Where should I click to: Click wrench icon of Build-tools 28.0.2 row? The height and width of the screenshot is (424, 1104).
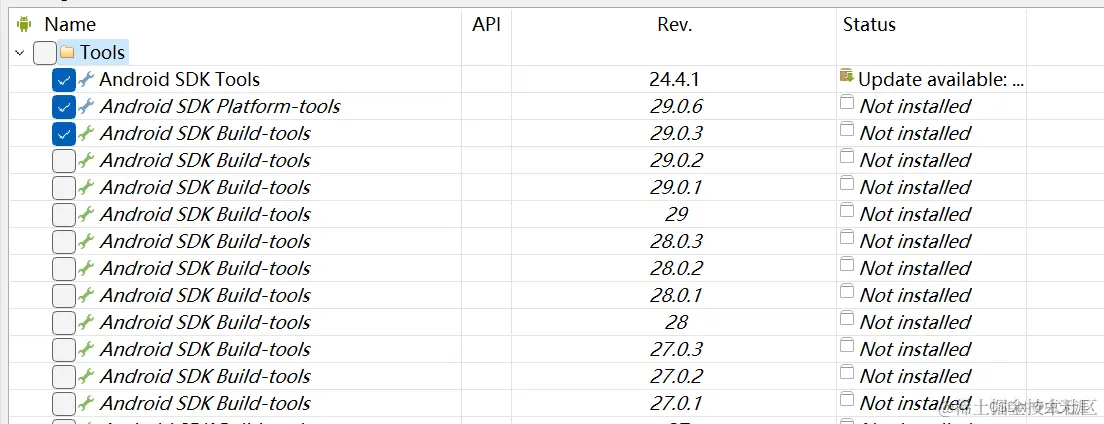(x=86, y=268)
